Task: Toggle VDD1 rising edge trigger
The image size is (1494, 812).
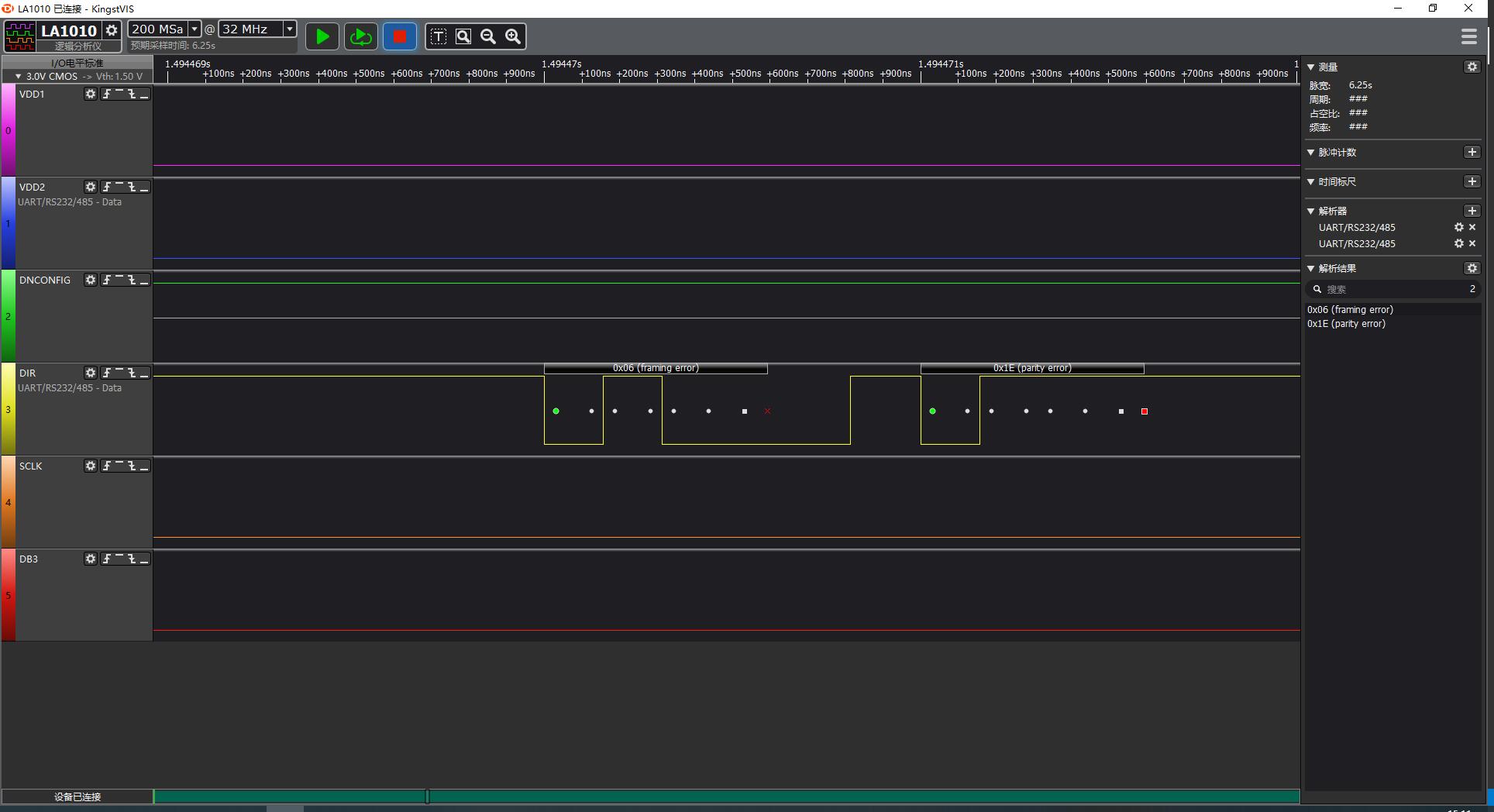Action: 107,94
